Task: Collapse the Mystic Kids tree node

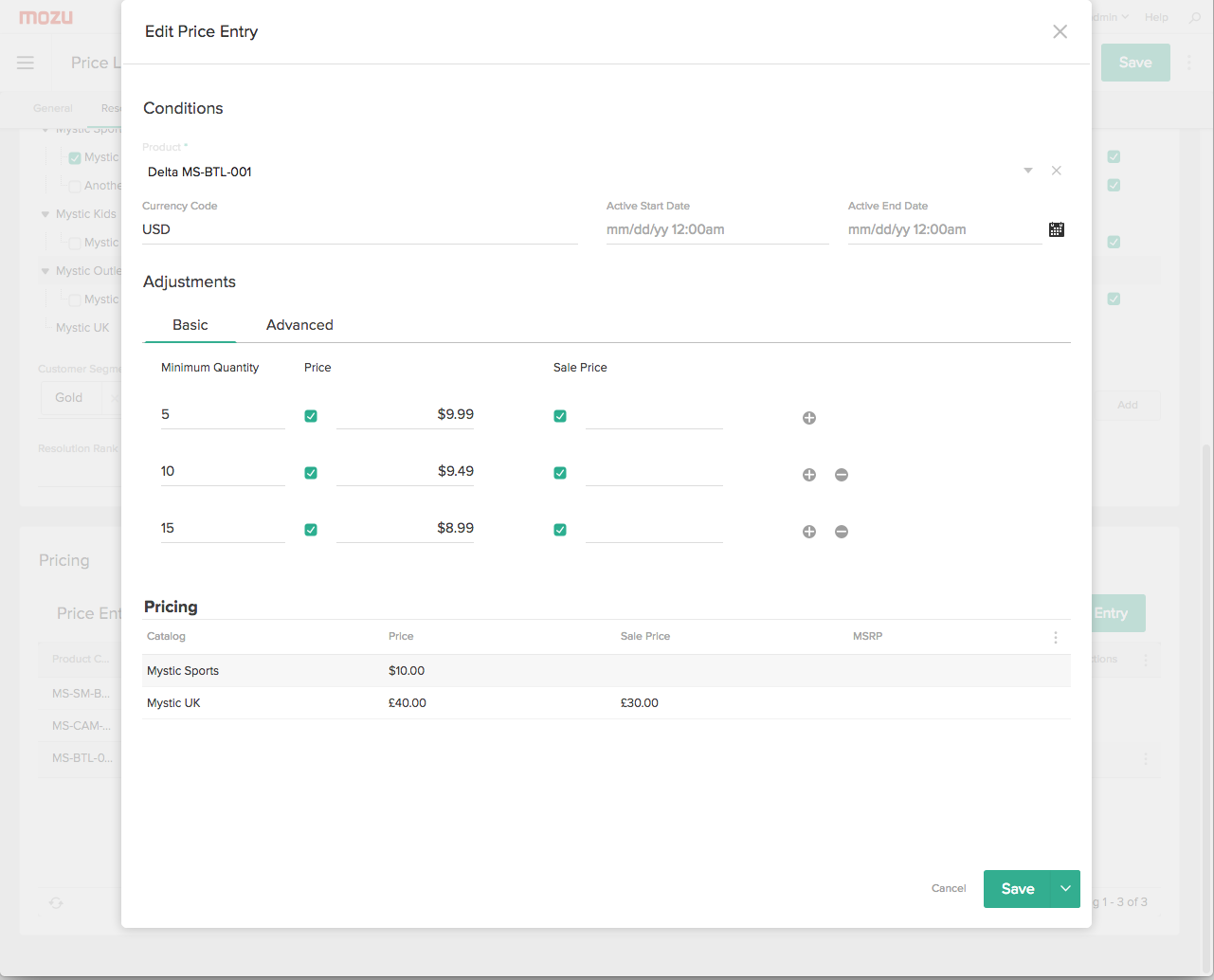Action: pos(45,214)
